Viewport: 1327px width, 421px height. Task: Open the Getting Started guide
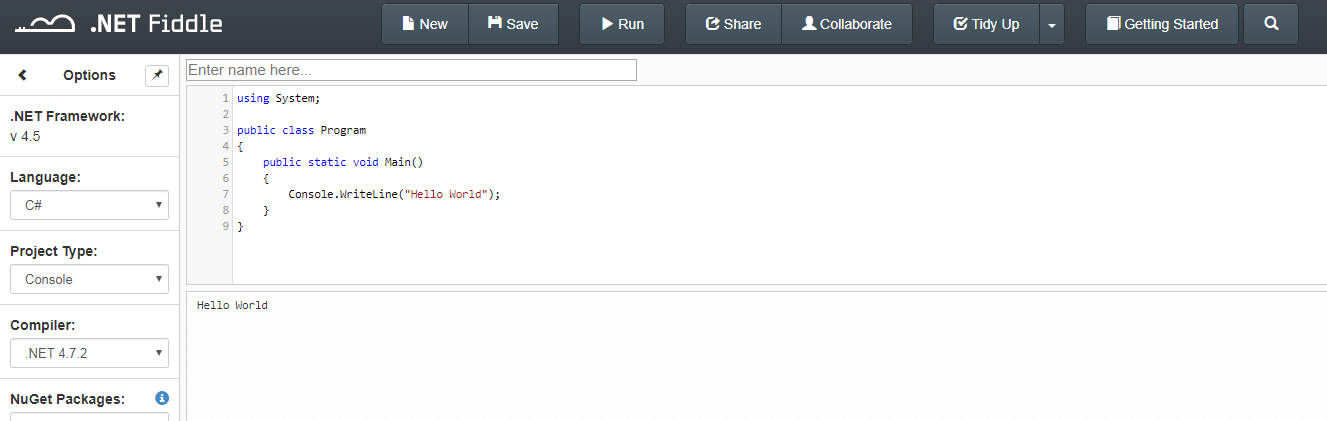coord(1162,24)
